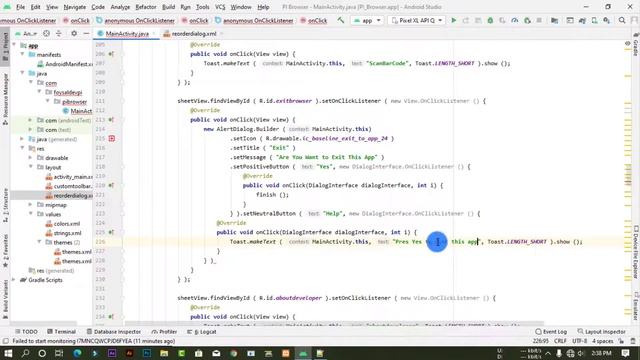Click fold marker at line 213 onClick method
Screen dimensions: 640x360
(122, 120)
